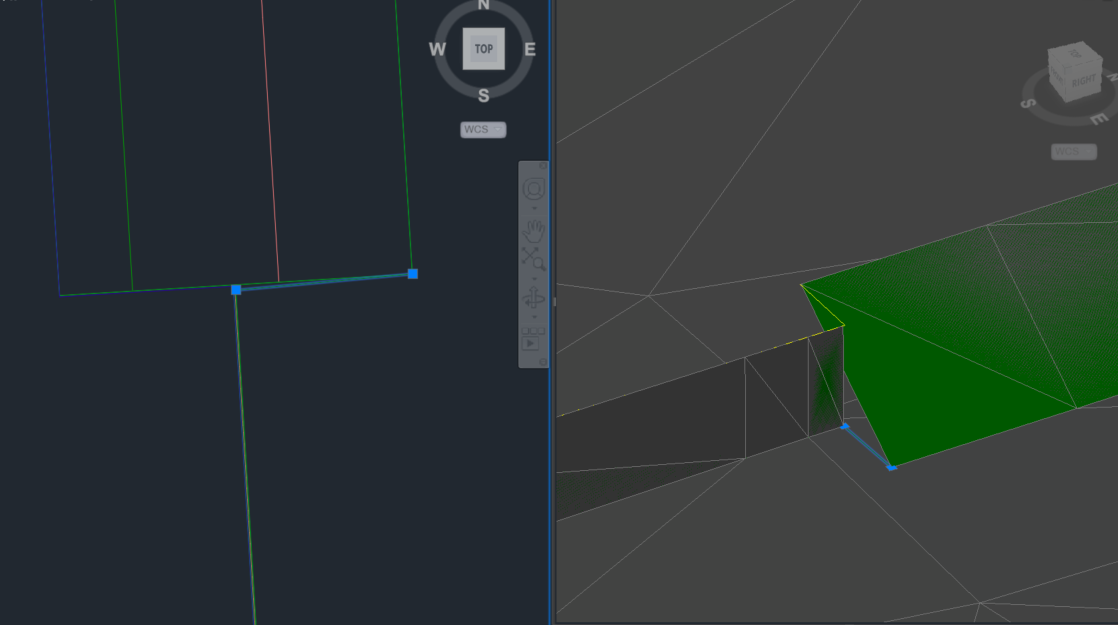This screenshot has height=625, width=1118.
Task: Click the TOP face of the ViewCube
Action: [x=483, y=48]
